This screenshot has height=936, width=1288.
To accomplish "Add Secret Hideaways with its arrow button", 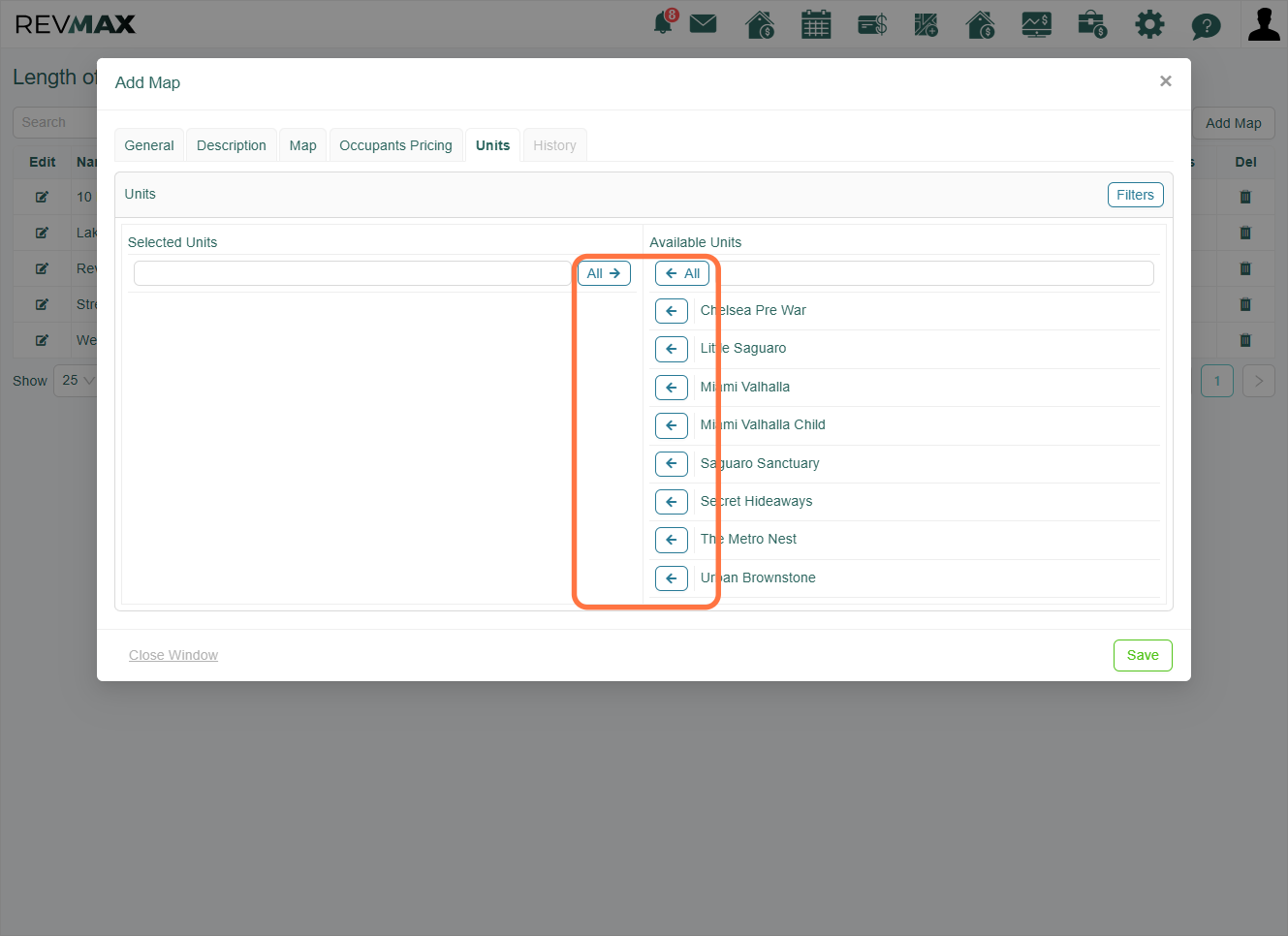I will point(672,502).
